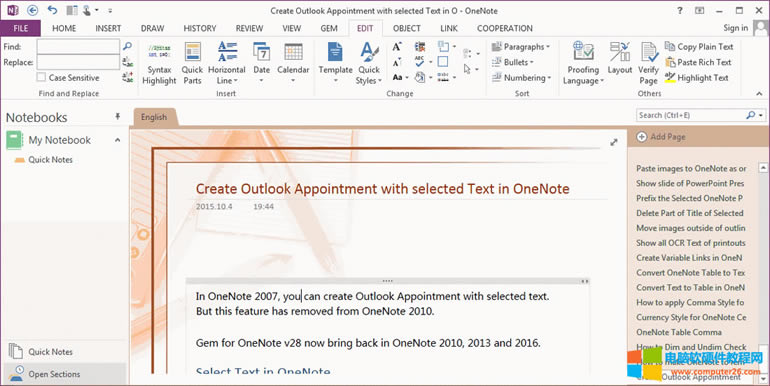Open the Syntax Highlight tool

[159, 64]
